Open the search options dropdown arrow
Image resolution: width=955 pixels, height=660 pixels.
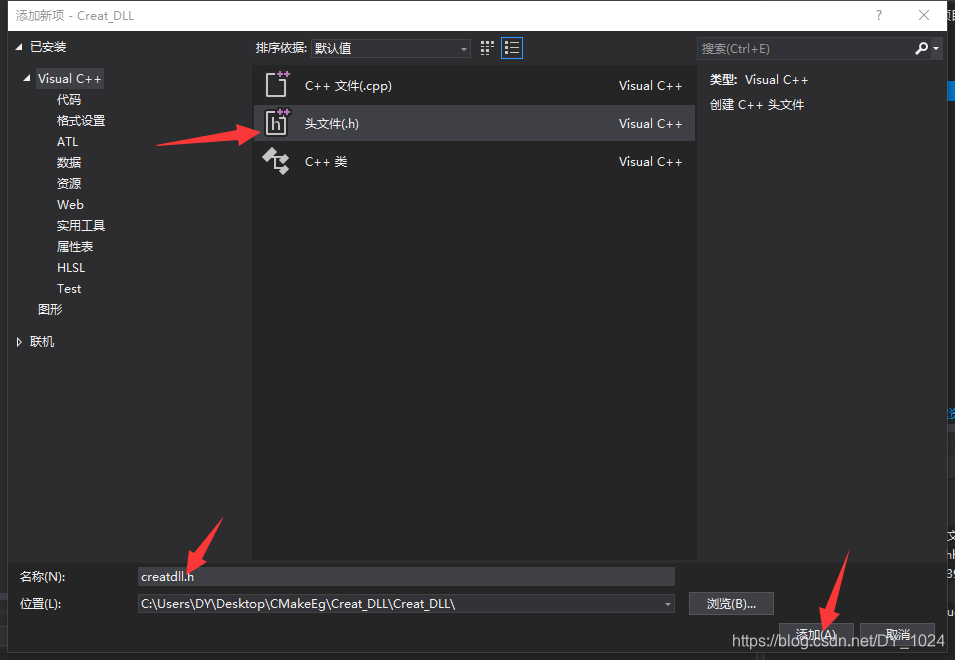tap(936, 48)
